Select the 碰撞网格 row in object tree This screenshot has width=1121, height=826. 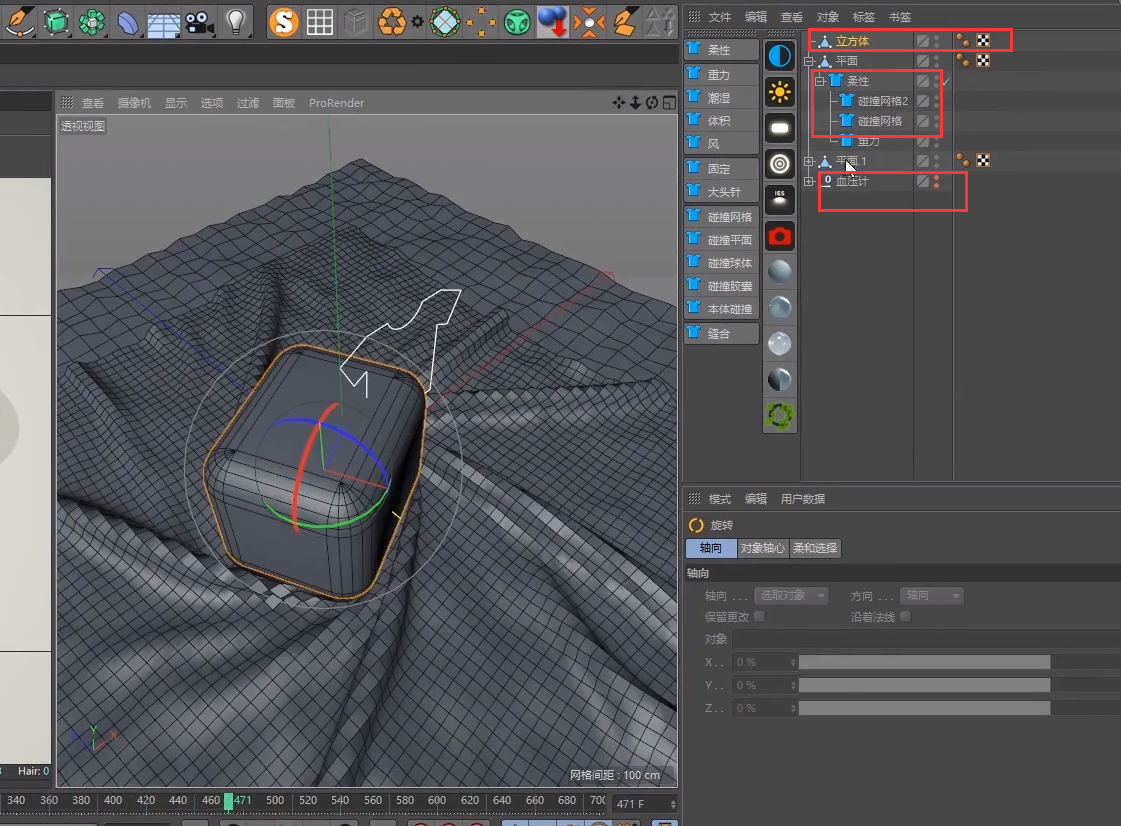[x=879, y=122]
